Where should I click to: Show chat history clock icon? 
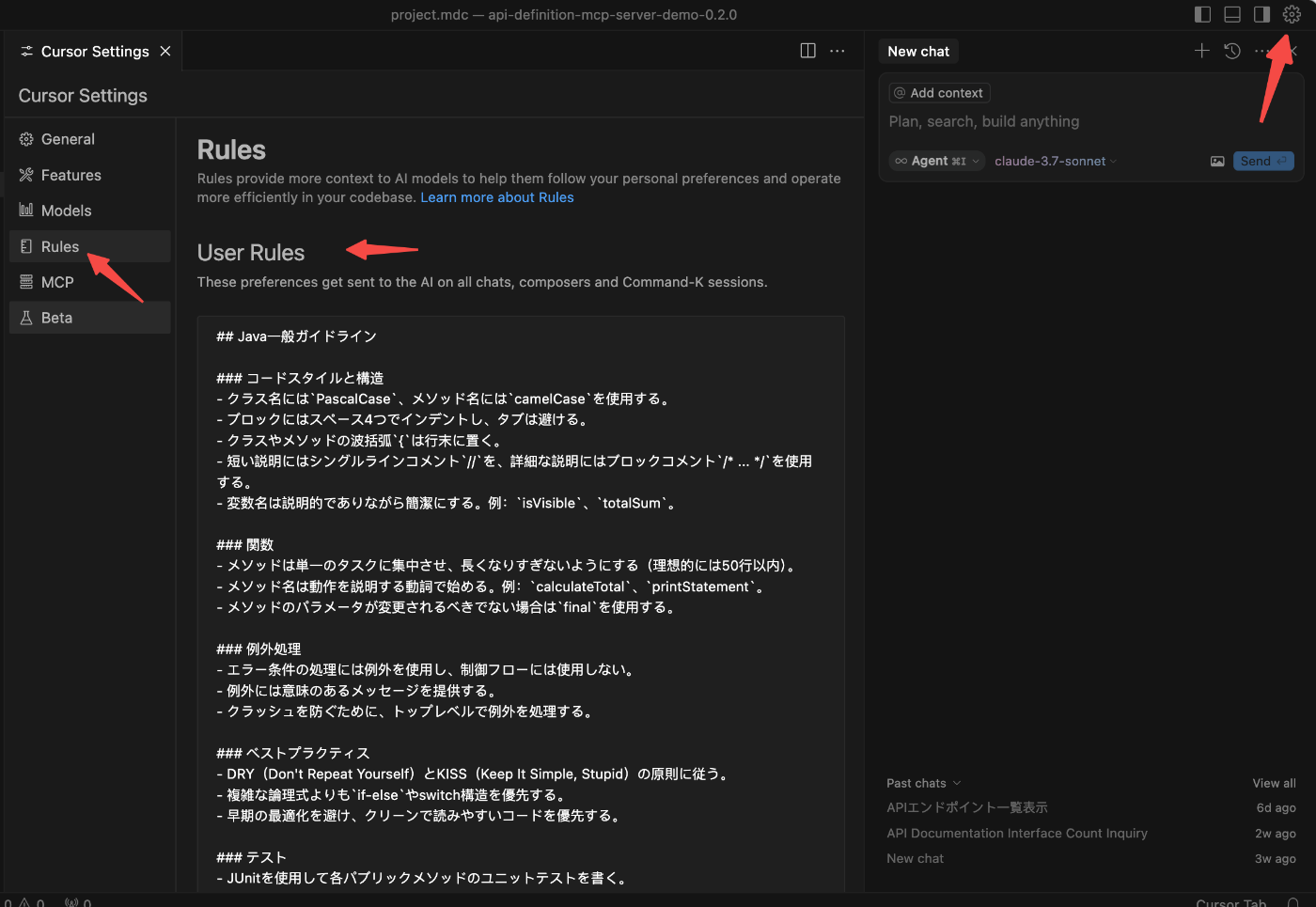(1232, 51)
